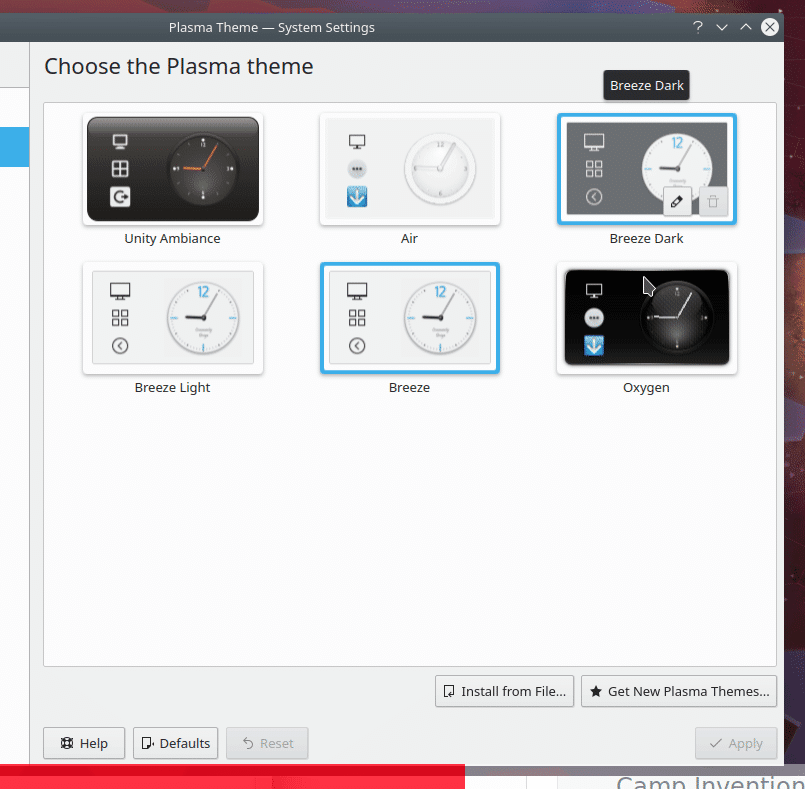Click the Help button
The width and height of the screenshot is (805, 789).
click(84, 743)
